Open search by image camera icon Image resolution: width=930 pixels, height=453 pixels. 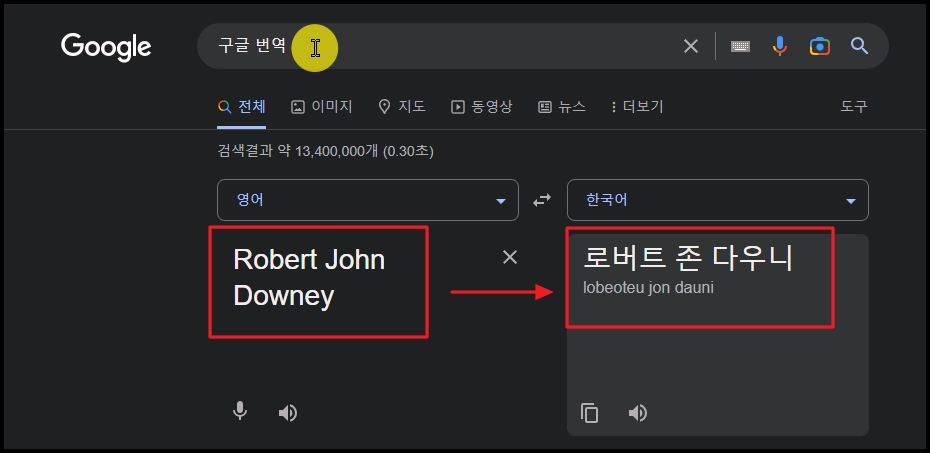tap(820, 46)
